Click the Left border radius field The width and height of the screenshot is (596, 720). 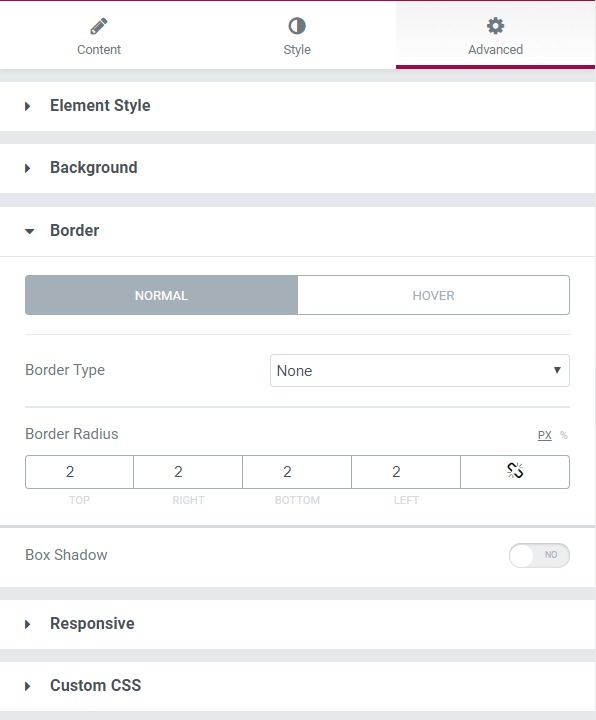(406, 472)
